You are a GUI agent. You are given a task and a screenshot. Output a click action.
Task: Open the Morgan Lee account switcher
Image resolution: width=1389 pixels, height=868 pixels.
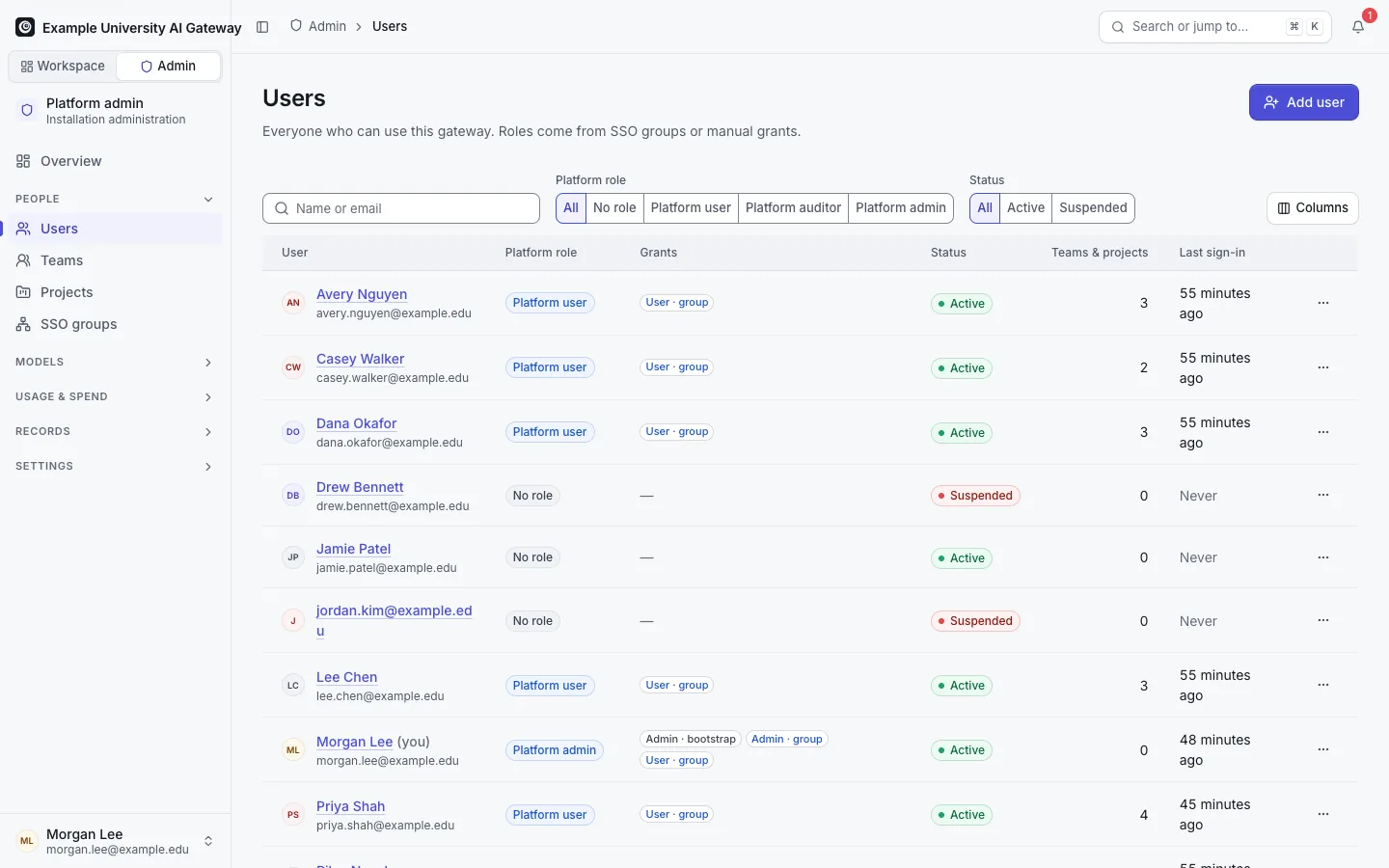point(115,841)
